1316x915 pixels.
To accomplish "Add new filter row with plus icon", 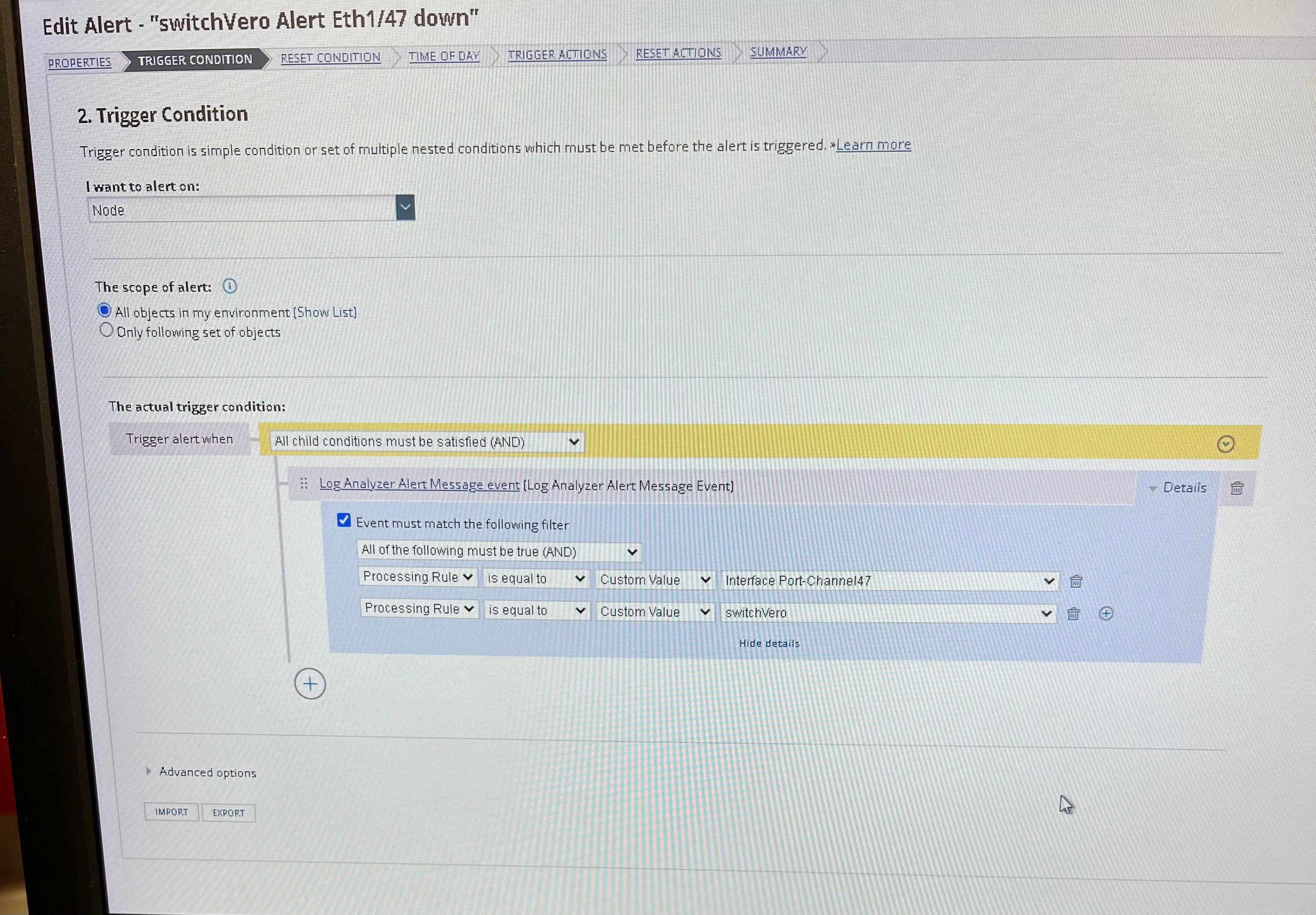I will point(1106,613).
